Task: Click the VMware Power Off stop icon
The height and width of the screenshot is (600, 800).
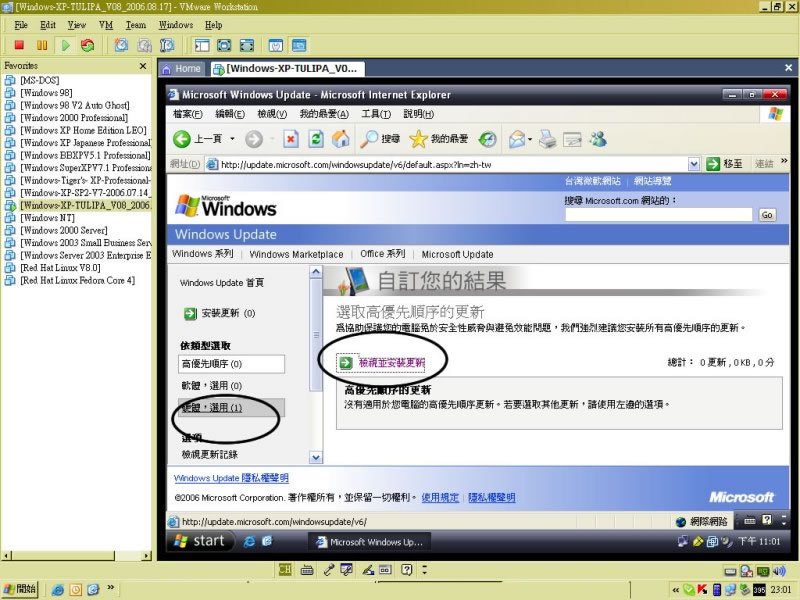Action: [x=19, y=45]
